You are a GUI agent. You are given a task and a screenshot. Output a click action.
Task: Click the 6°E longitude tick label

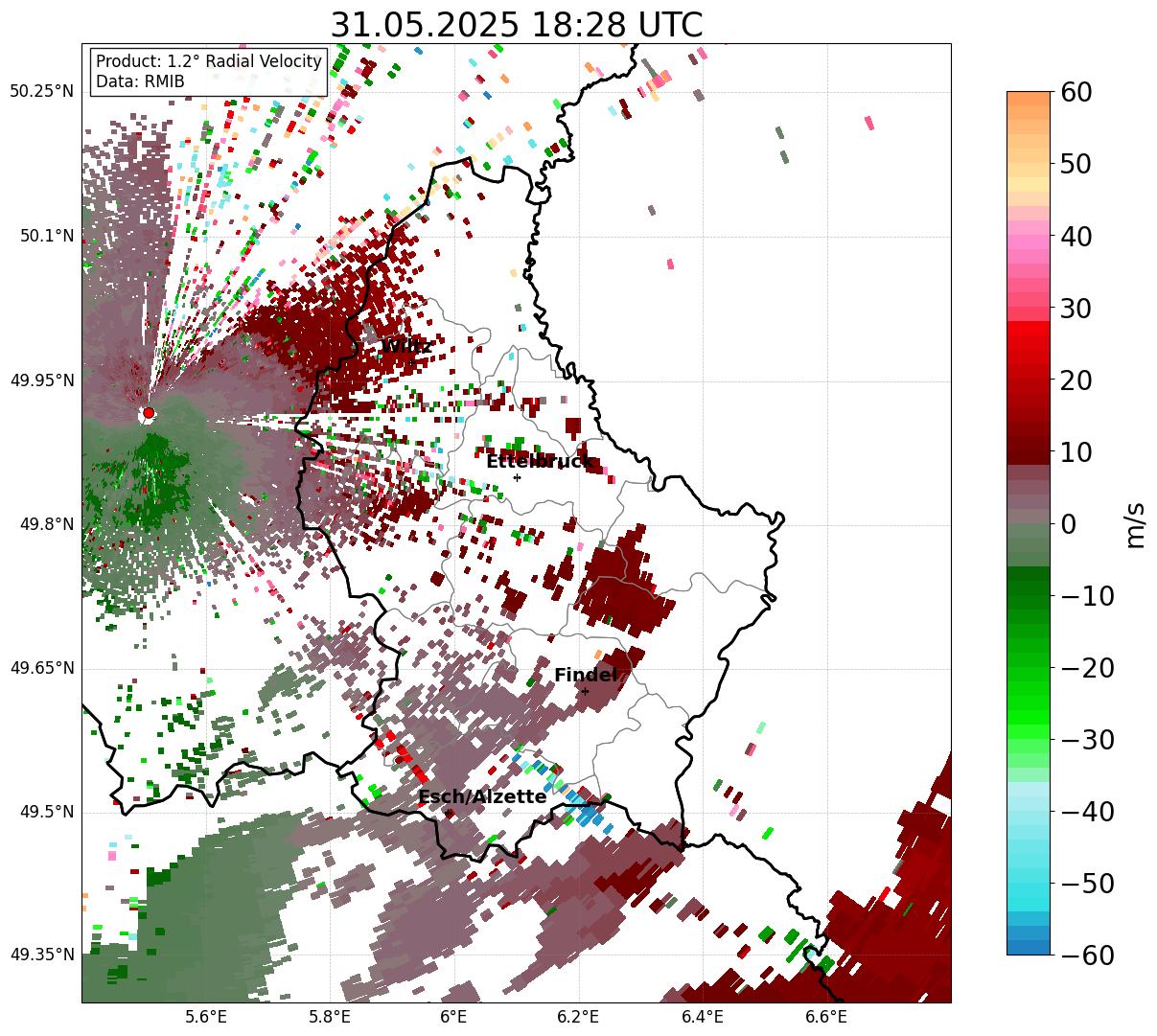pos(454,1016)
